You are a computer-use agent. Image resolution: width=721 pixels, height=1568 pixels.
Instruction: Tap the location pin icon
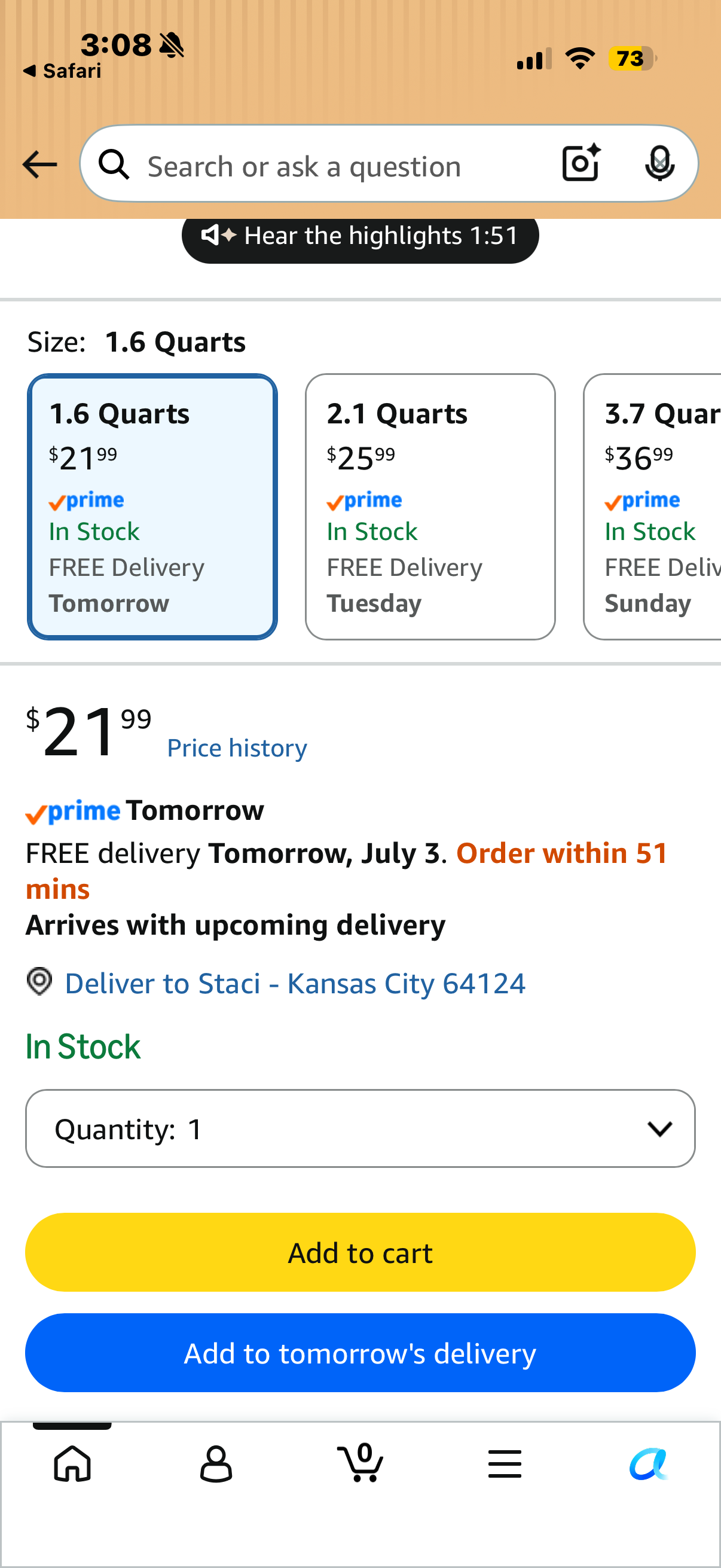39,981
